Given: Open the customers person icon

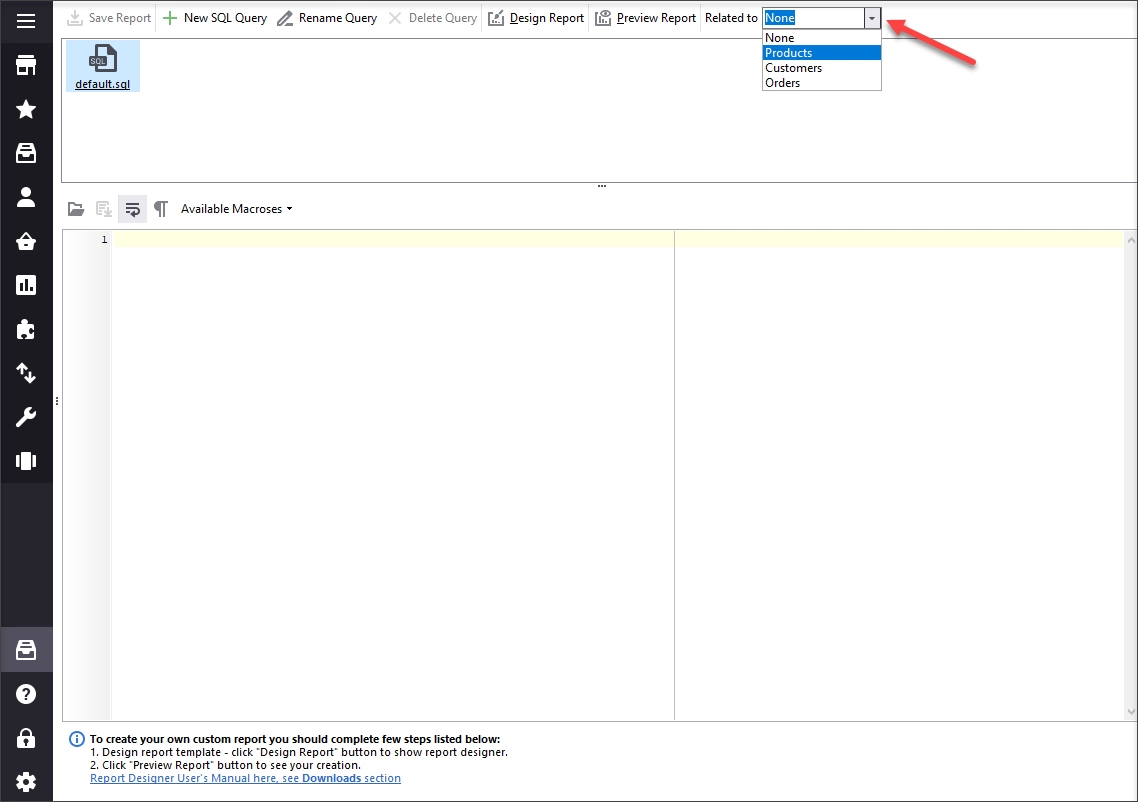Looking at the screenshot, I should (x=26, y=197).
